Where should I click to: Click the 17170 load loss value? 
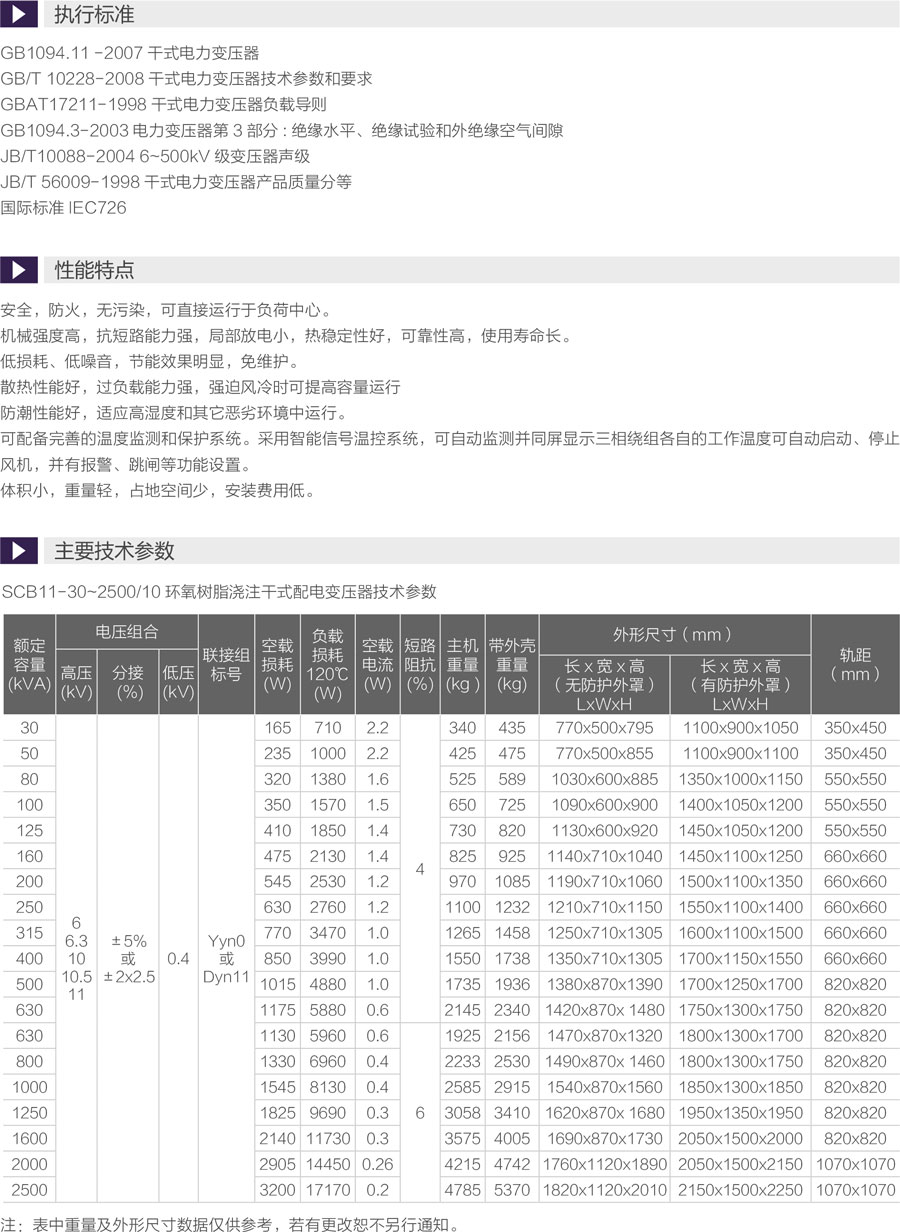tap(327, 1190)
